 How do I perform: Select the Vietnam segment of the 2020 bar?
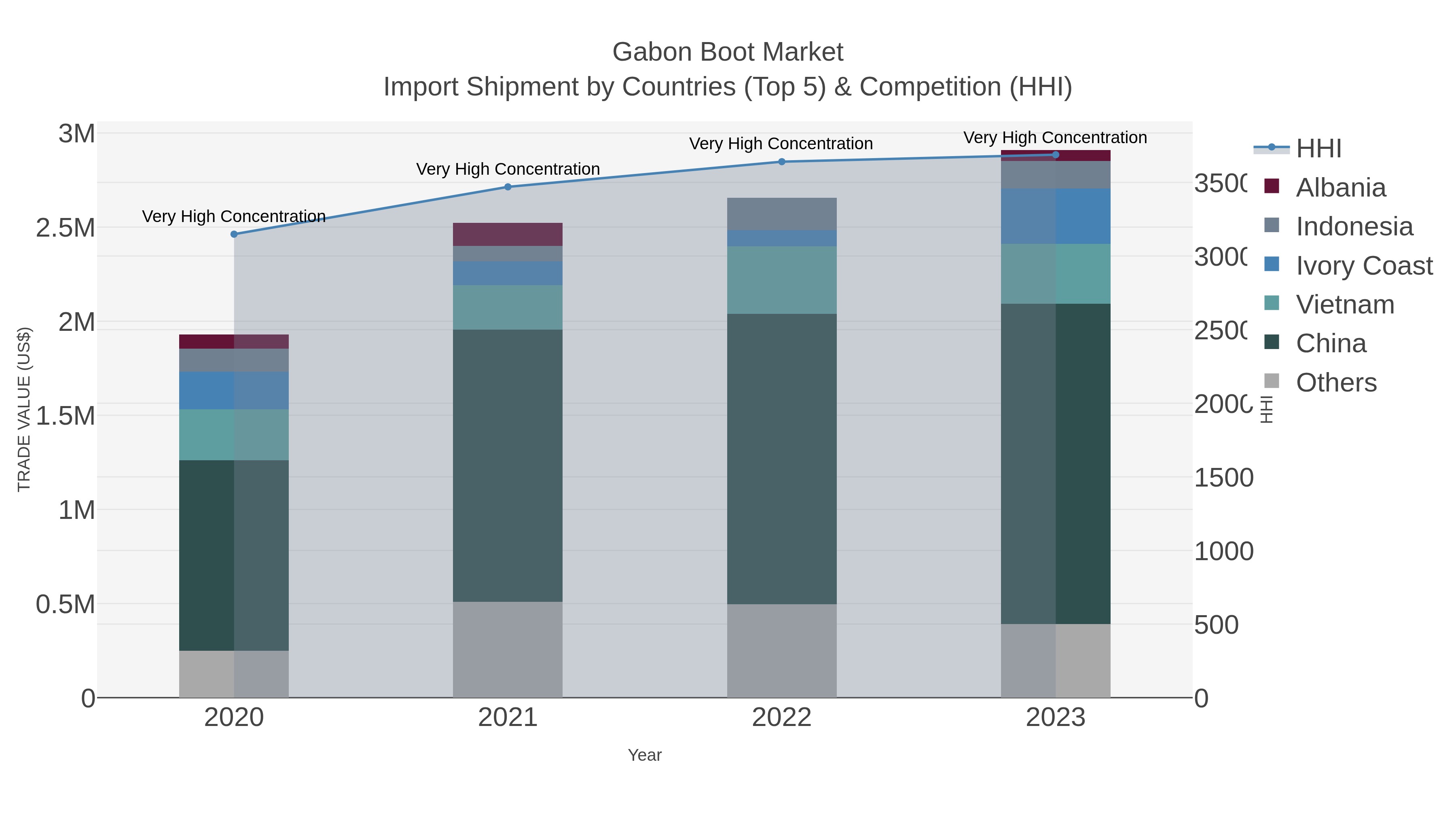(234, 435)
